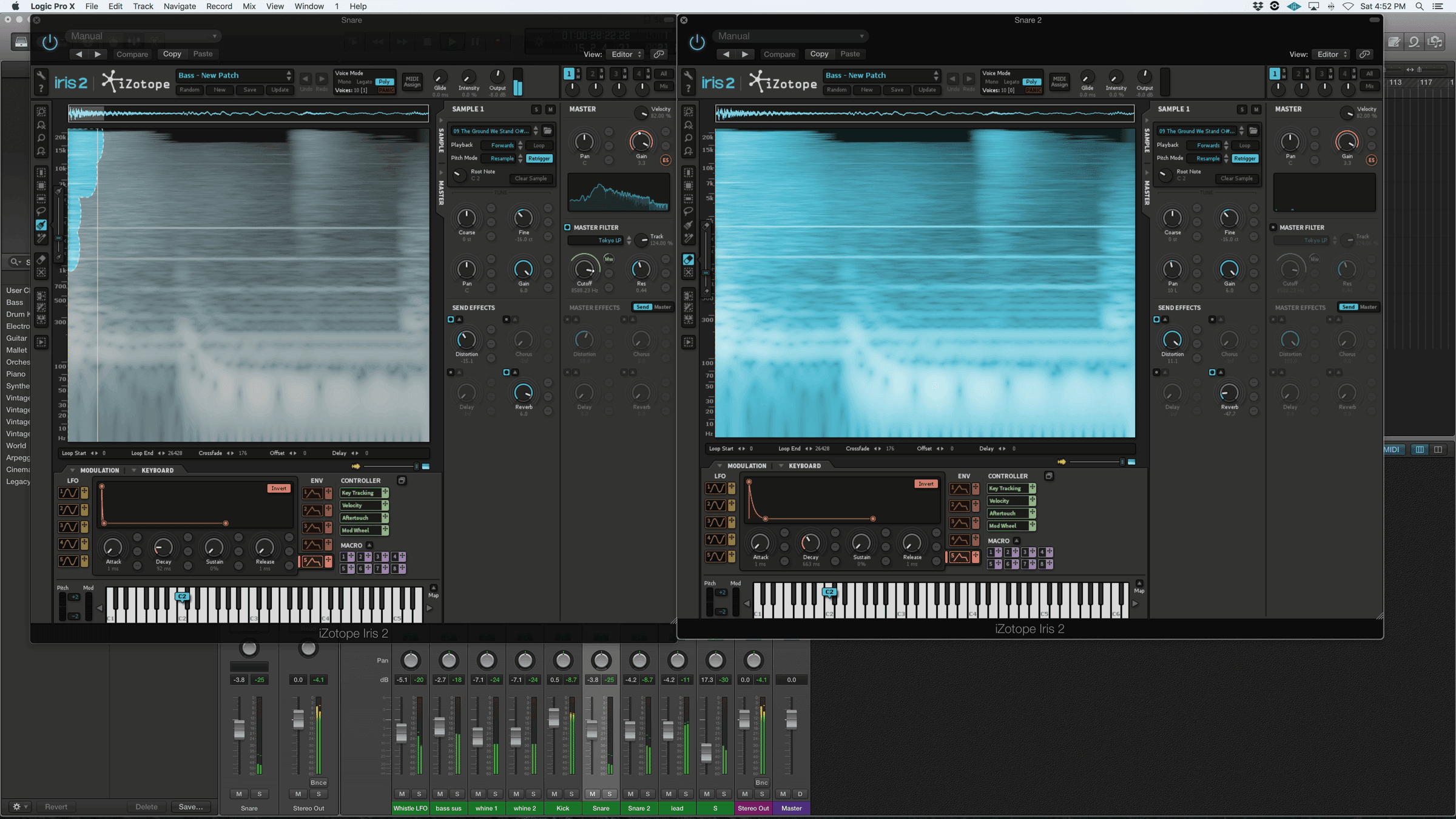Click the link icon in Snare 2 plugin header
This screenshot has height=819, width=1456.
point(1364,54)
